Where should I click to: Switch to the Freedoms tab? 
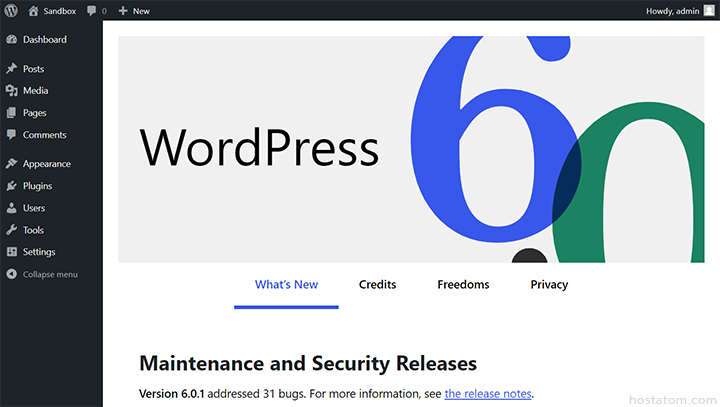[x=463, y=285]
